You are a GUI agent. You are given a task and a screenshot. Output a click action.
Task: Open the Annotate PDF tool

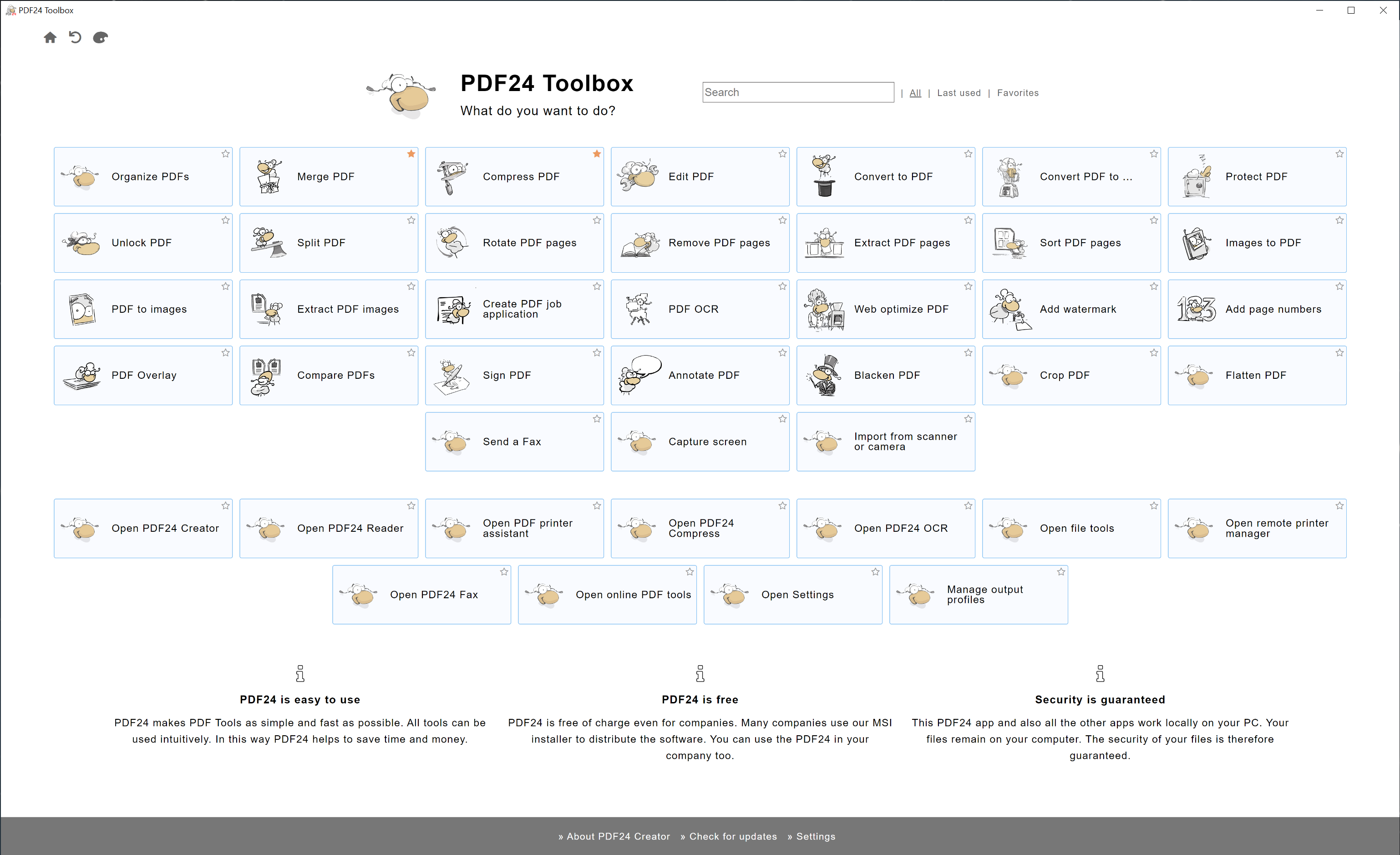(699, 375)
